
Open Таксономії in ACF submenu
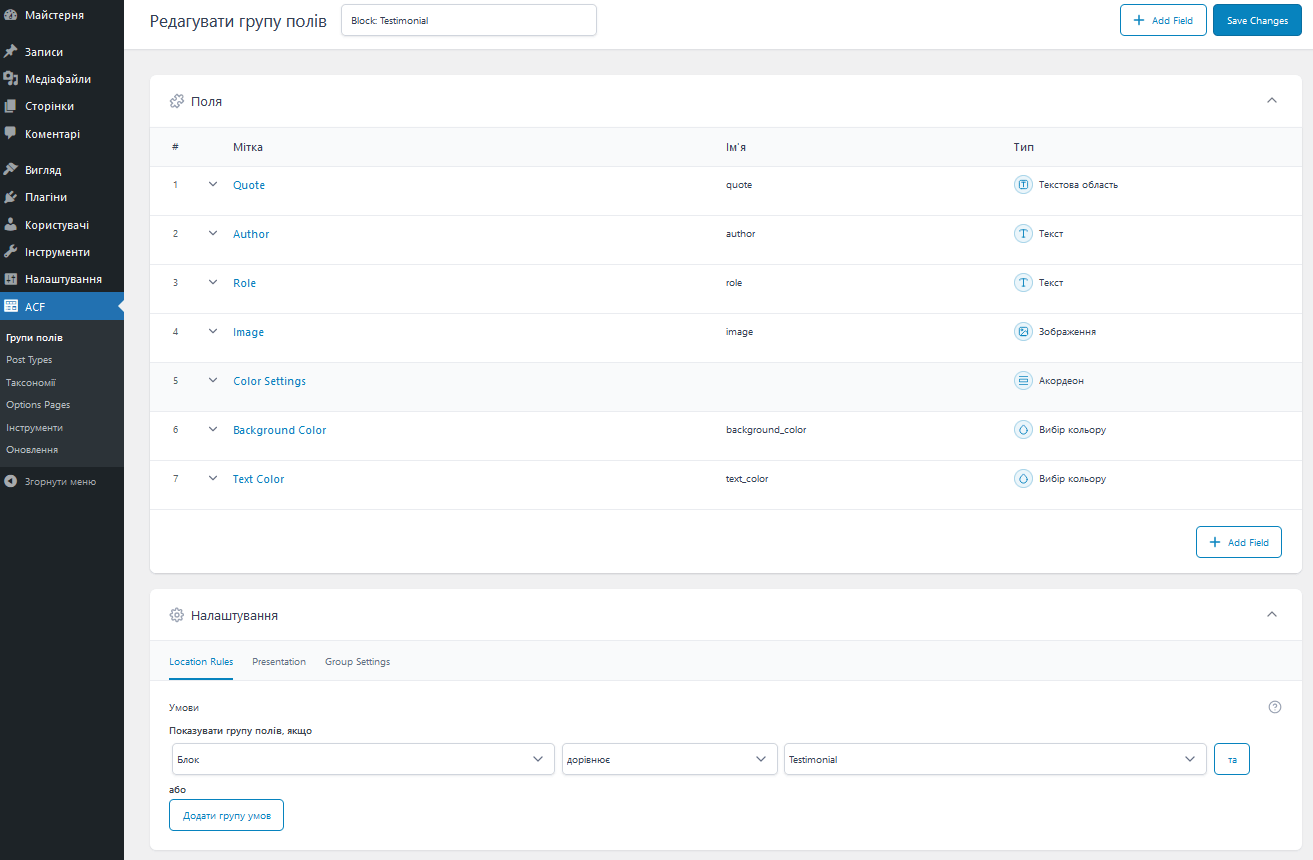click(31, 382)
